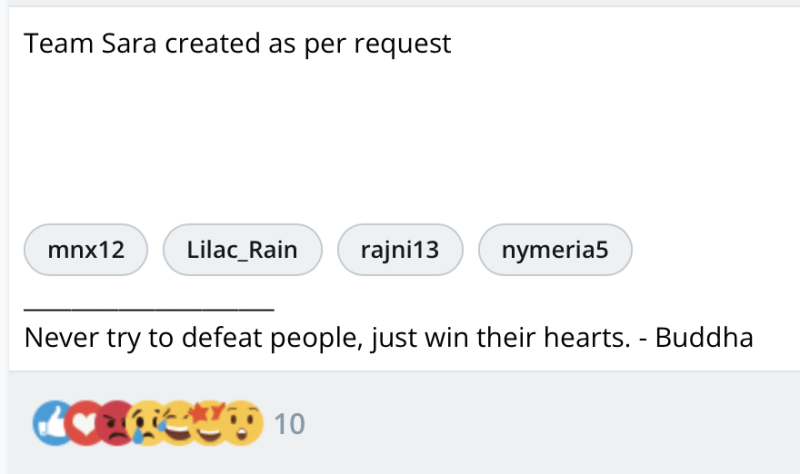800x474 pixels.
Task: Click empty gray footer right of reaction count
Action: pyautogui.click(x=551, y=423)
